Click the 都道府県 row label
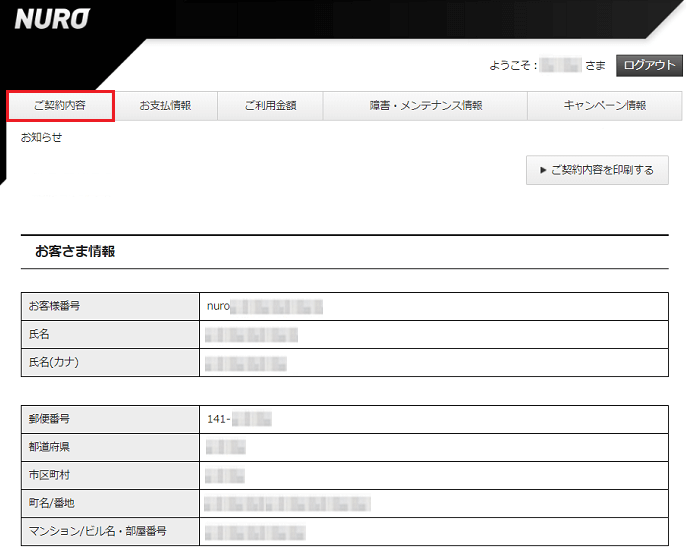Viewport: 690px width, 550px height. (x=49, y=447)
